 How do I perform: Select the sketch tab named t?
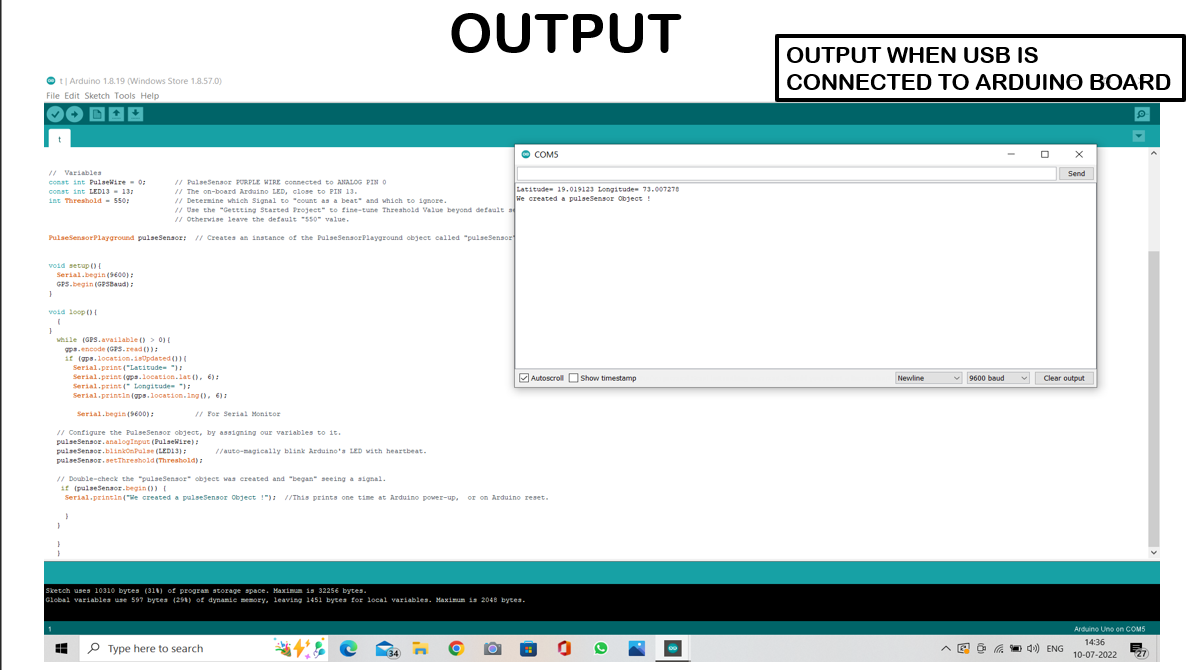(59, 139)
